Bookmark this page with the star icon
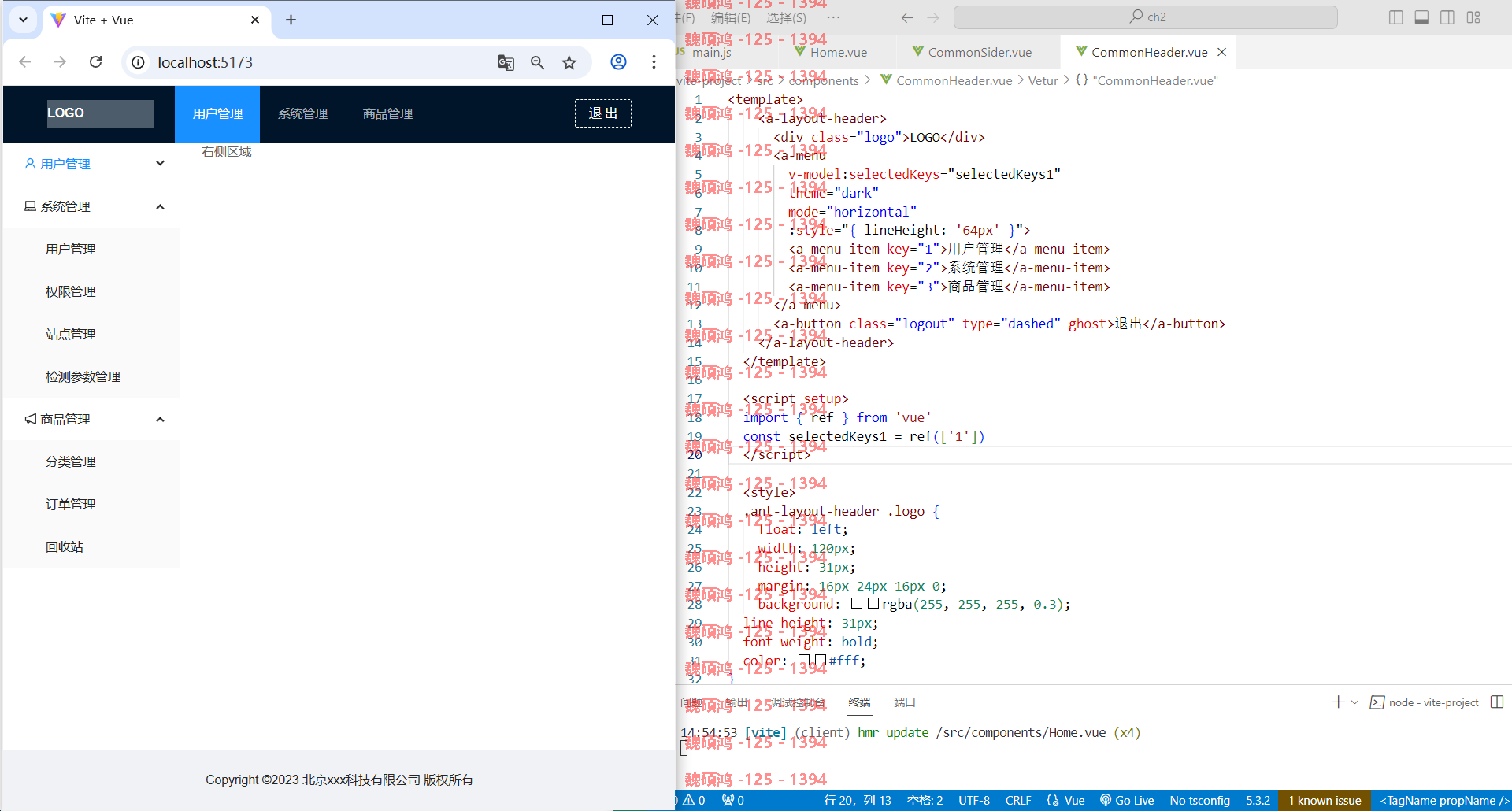This screenshot has height=811, width=1512. [x=569, y=62]
